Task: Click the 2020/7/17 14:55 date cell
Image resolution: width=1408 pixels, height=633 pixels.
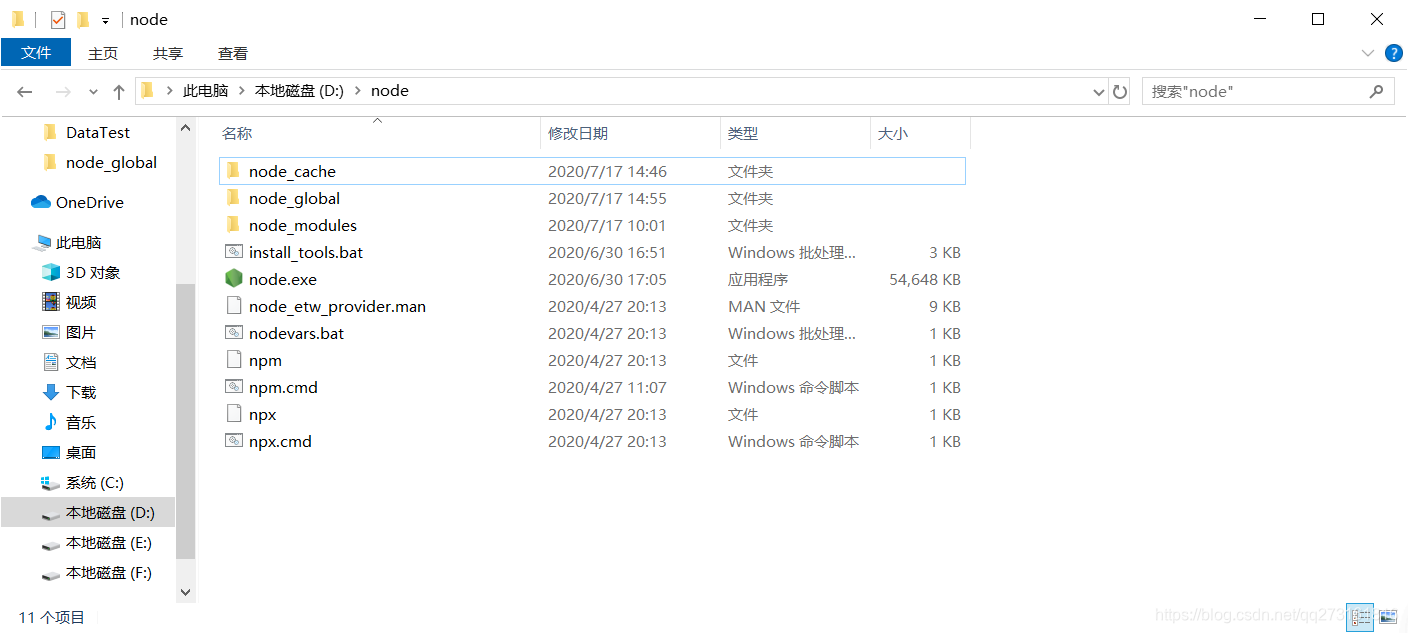Action: [607, 198]
